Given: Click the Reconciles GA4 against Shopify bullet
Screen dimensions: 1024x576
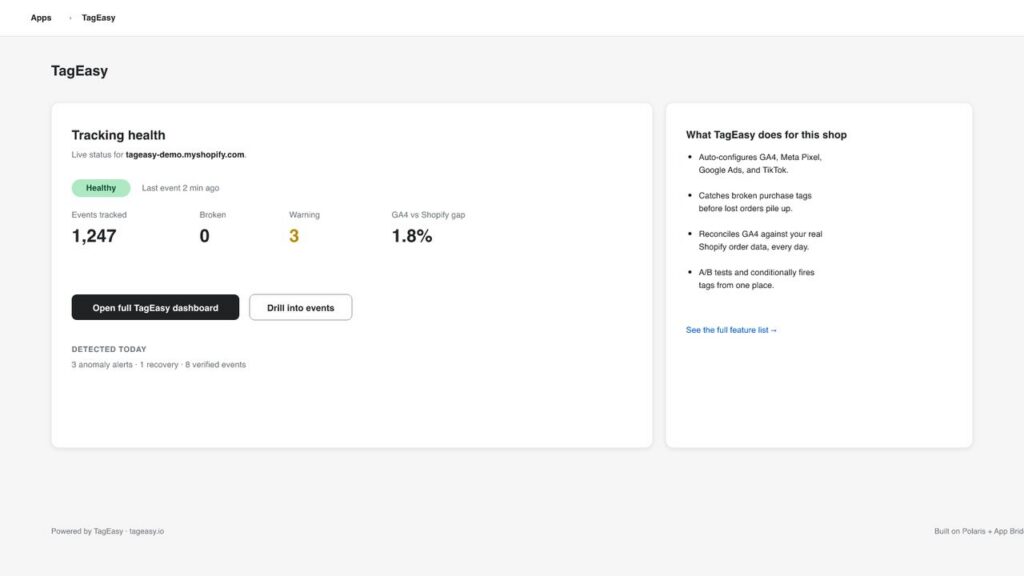Looking at the screenshot, I should pyautogui.click(x=760, y=240).
